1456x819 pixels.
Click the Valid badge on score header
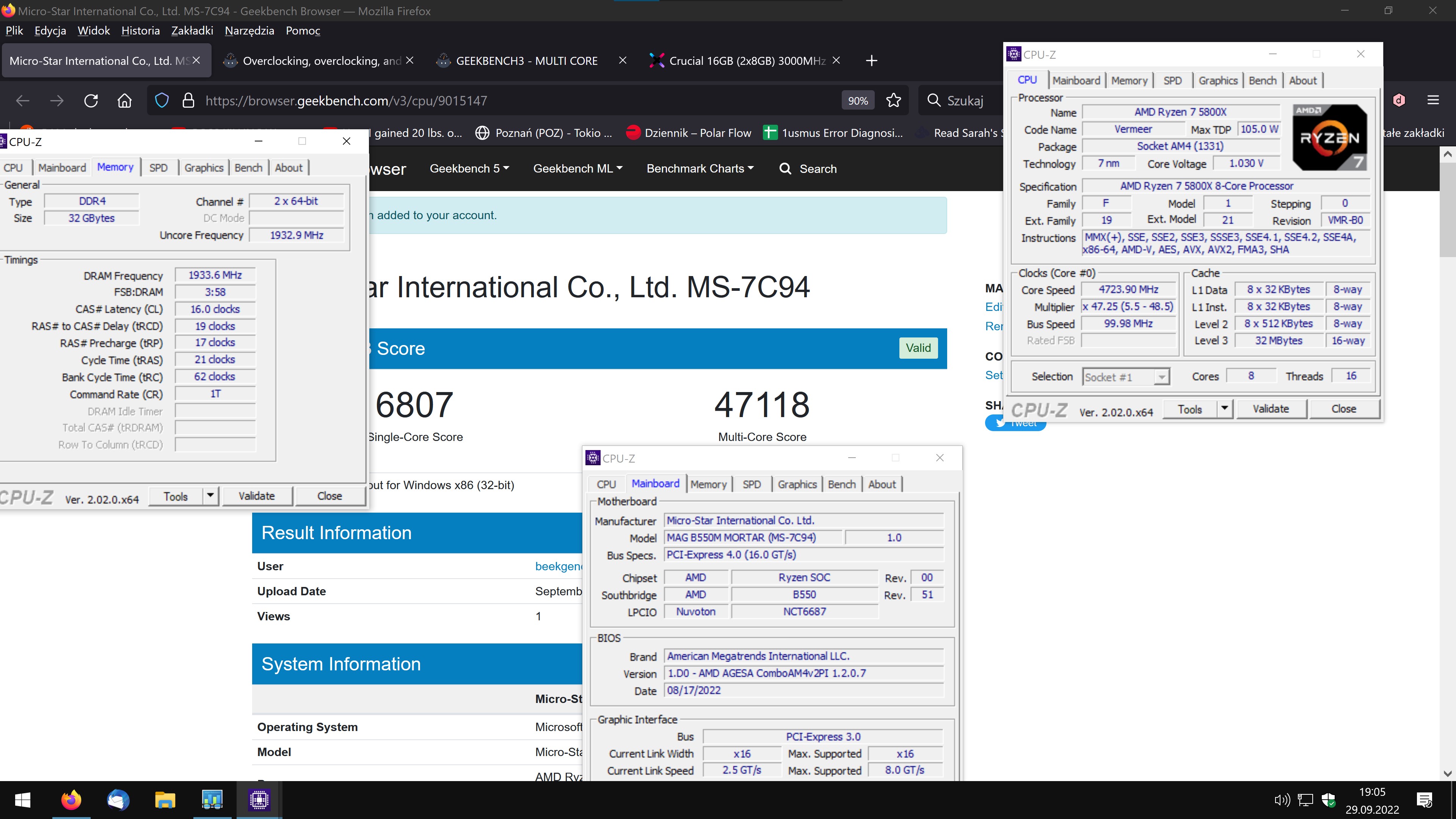point(918,348)
